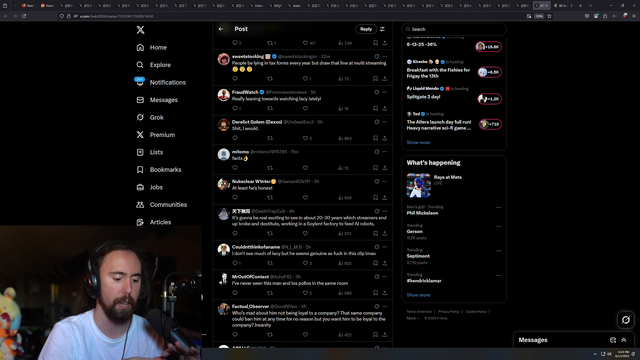Expand the Messages drawer chevron
This screenshot has height=360, width=640.
(624, 340)
